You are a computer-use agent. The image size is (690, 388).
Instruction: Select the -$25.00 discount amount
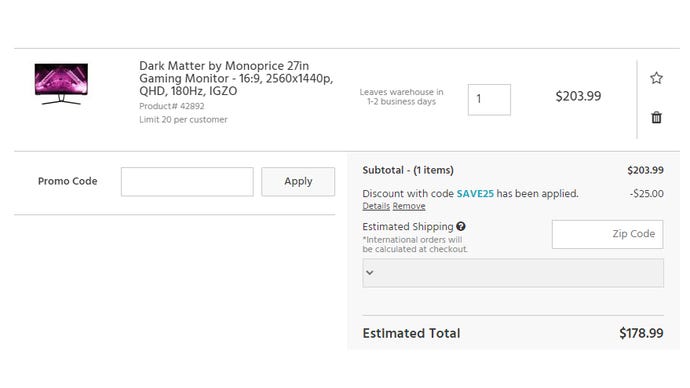tap(646, 194)
